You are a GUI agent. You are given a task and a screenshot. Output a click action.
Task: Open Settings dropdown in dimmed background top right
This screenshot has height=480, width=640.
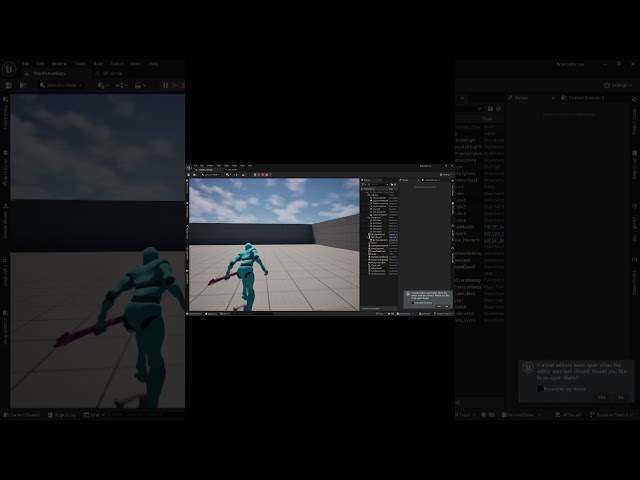click(618, 85)
